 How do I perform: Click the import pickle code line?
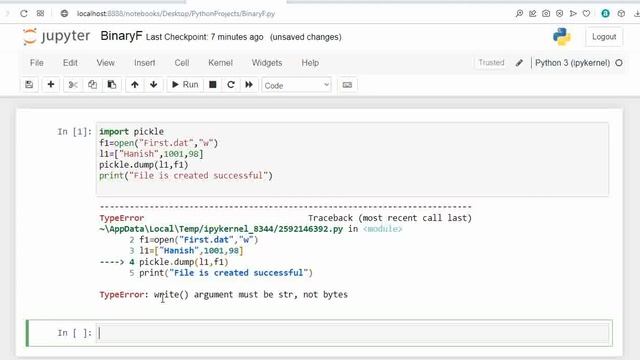(131, 132)
